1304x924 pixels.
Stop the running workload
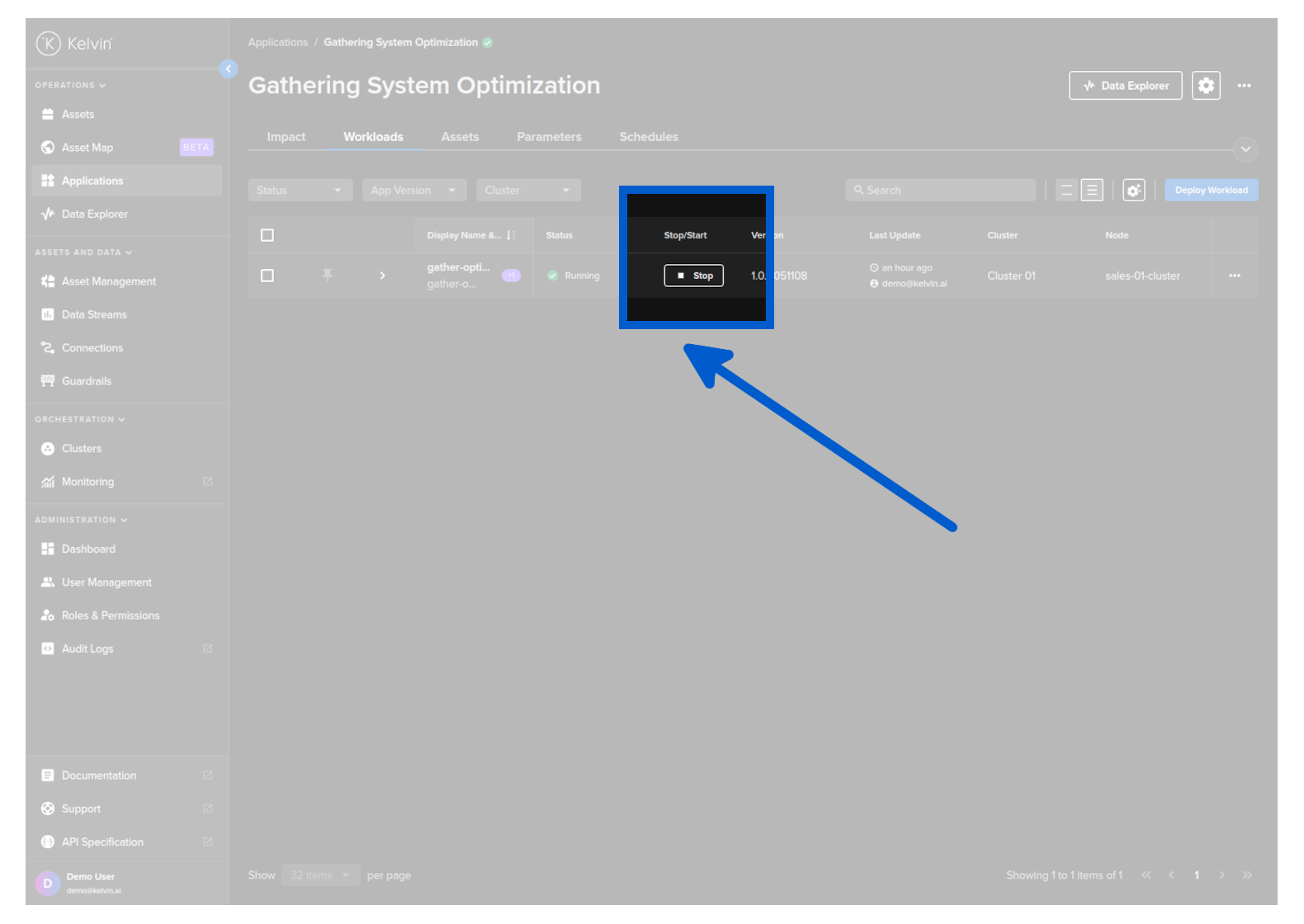point(693,276)
